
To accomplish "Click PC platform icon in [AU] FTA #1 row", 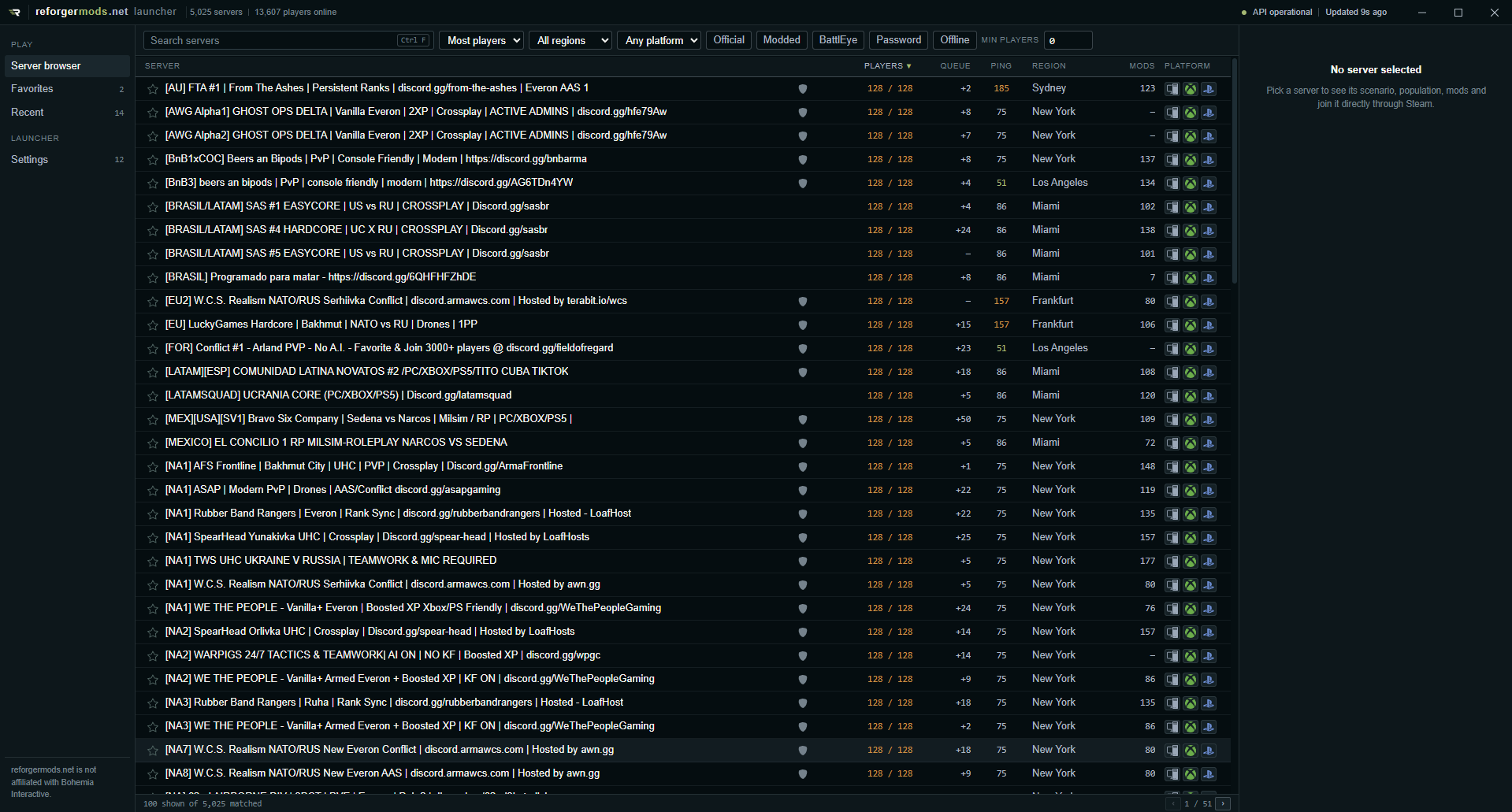I will 1172,89.
